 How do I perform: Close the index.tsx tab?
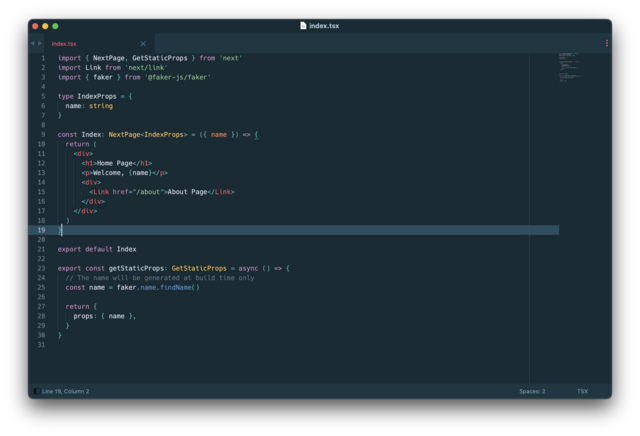pos(143,44)
